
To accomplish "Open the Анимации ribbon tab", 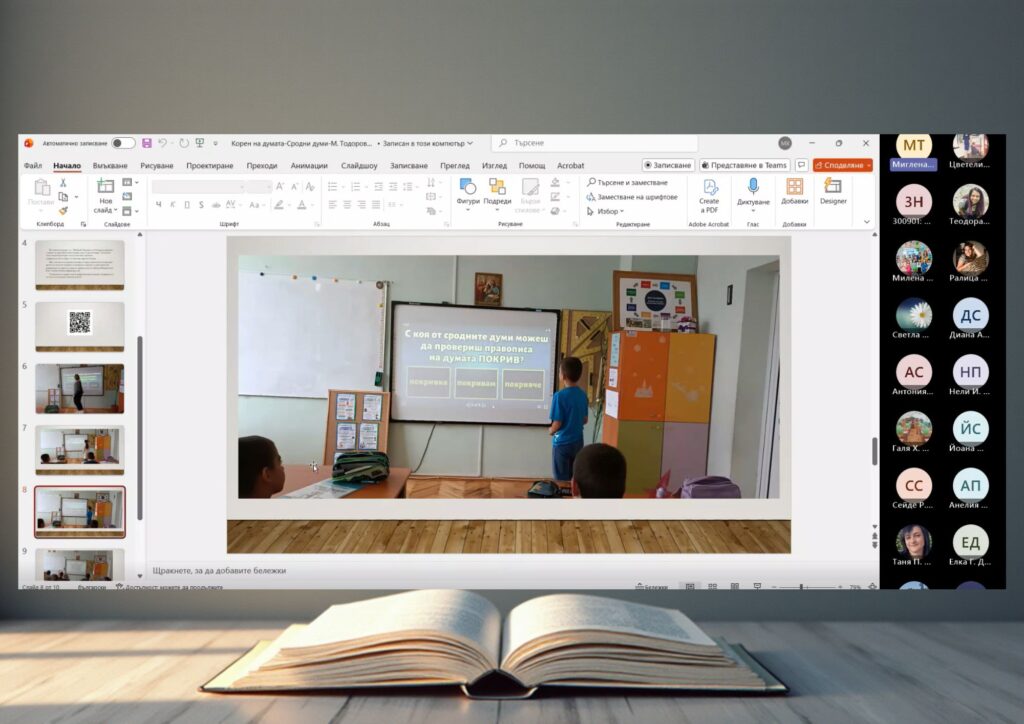I will tap(309, 166).
